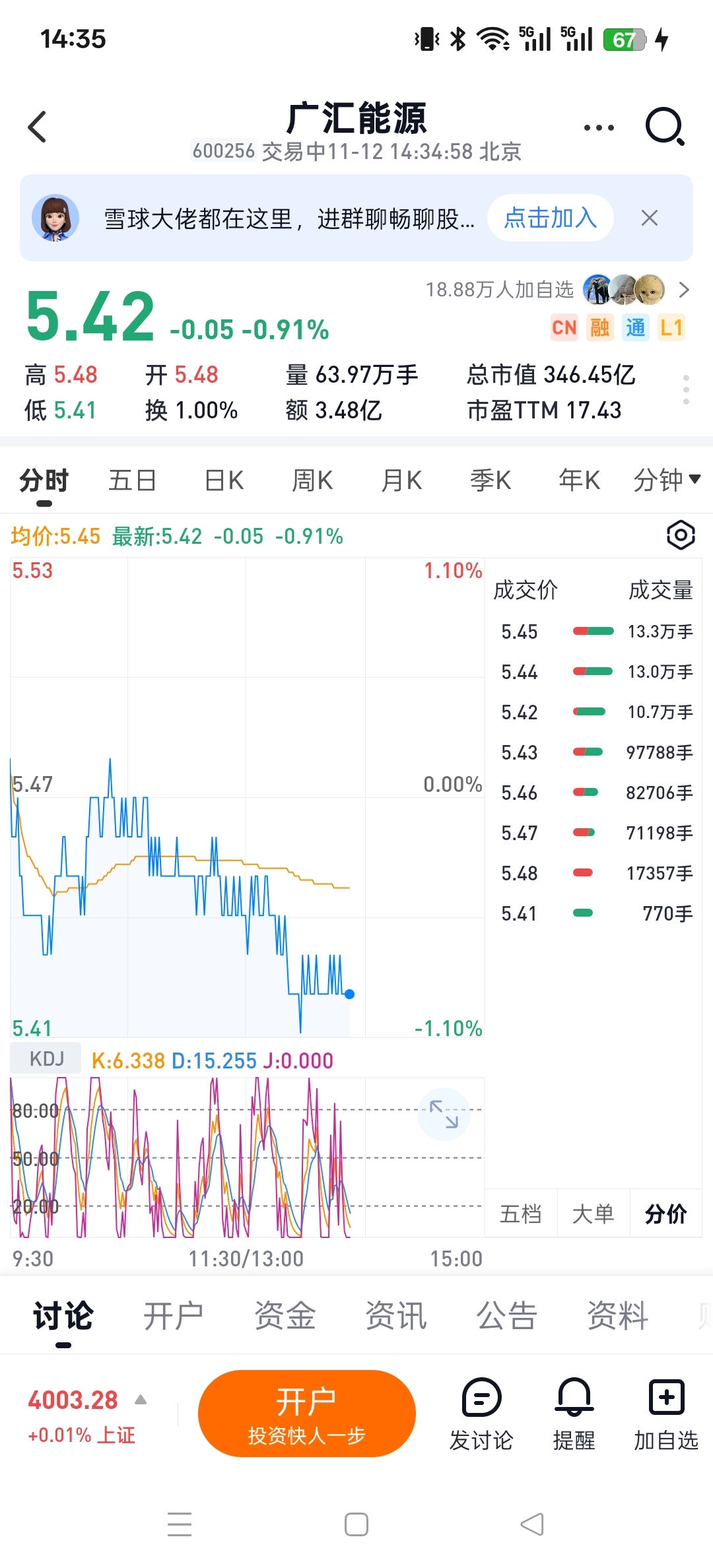Tap the back arrow icon

pyautogui.click(x=38, y=127)
